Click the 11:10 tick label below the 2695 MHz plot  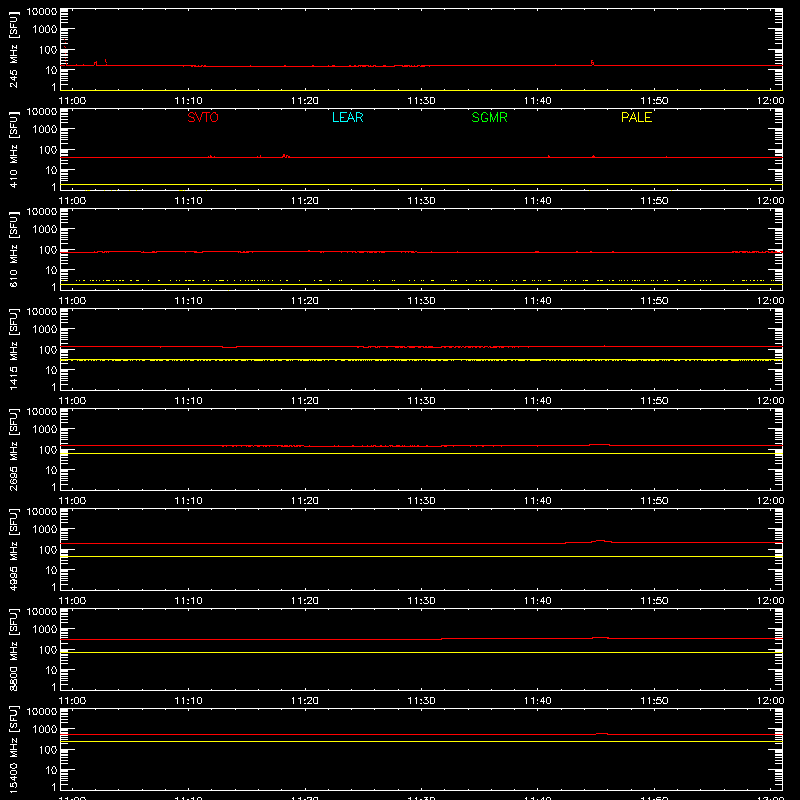point(188,501)
